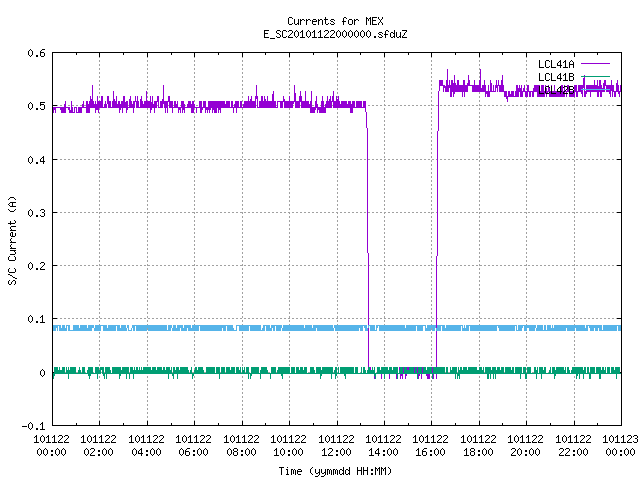Click the y-axis tick value 0.2
This screenshot has height=480, width=640.
(x=36, y=266)
